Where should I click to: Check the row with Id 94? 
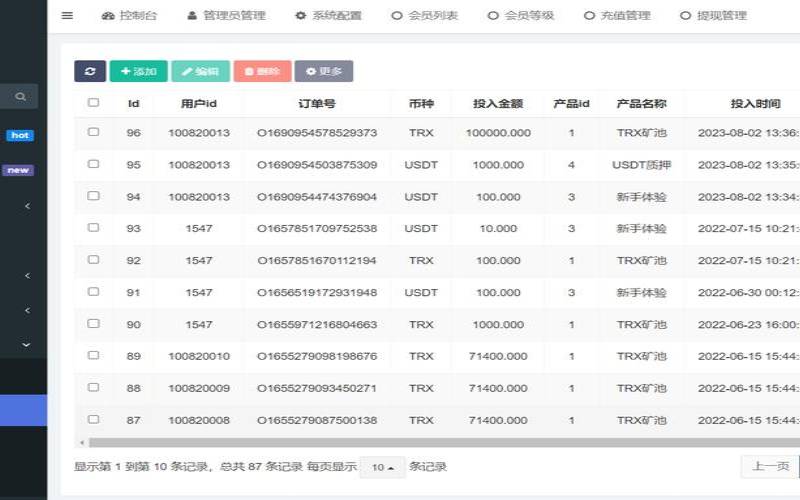pos(93,195)
